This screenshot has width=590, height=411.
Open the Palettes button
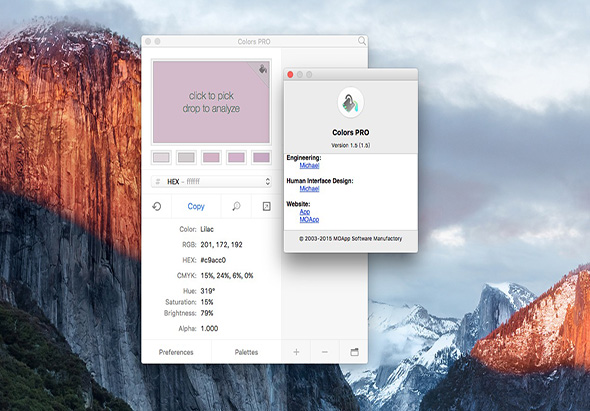click(246, 352)
